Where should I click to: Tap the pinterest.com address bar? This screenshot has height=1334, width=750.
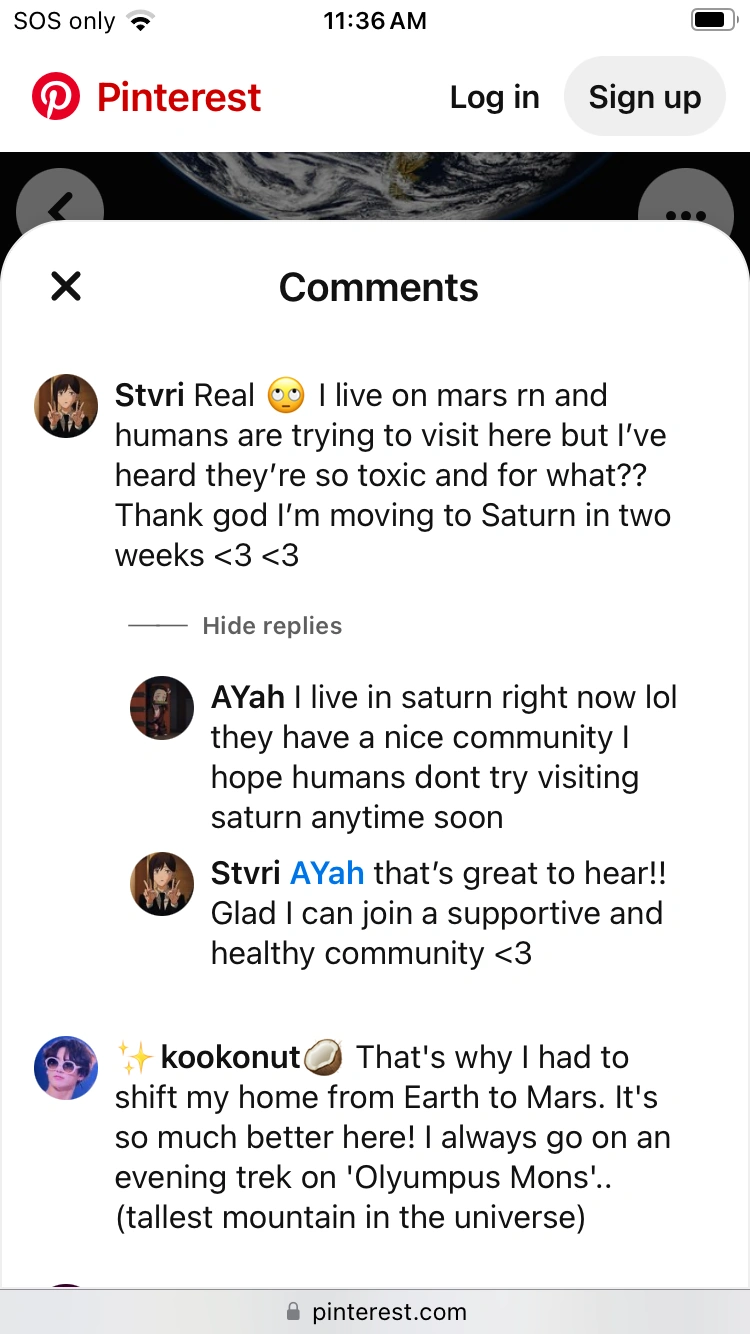click(x=375, y=1311)
